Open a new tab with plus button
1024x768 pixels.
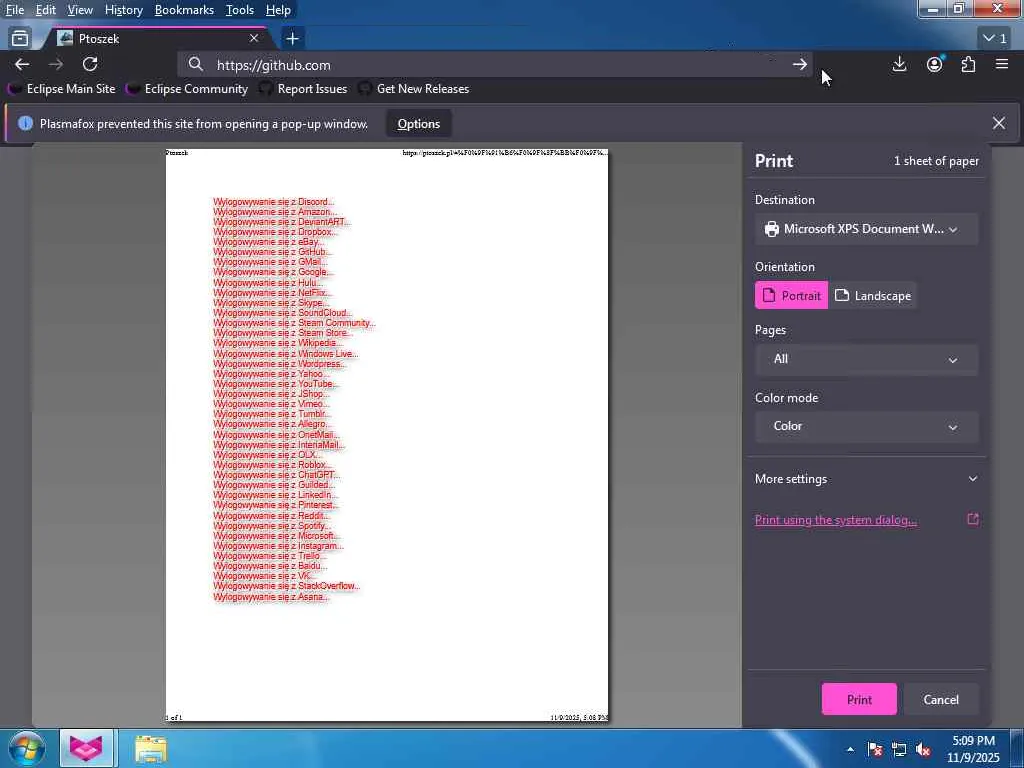point(293,39)
